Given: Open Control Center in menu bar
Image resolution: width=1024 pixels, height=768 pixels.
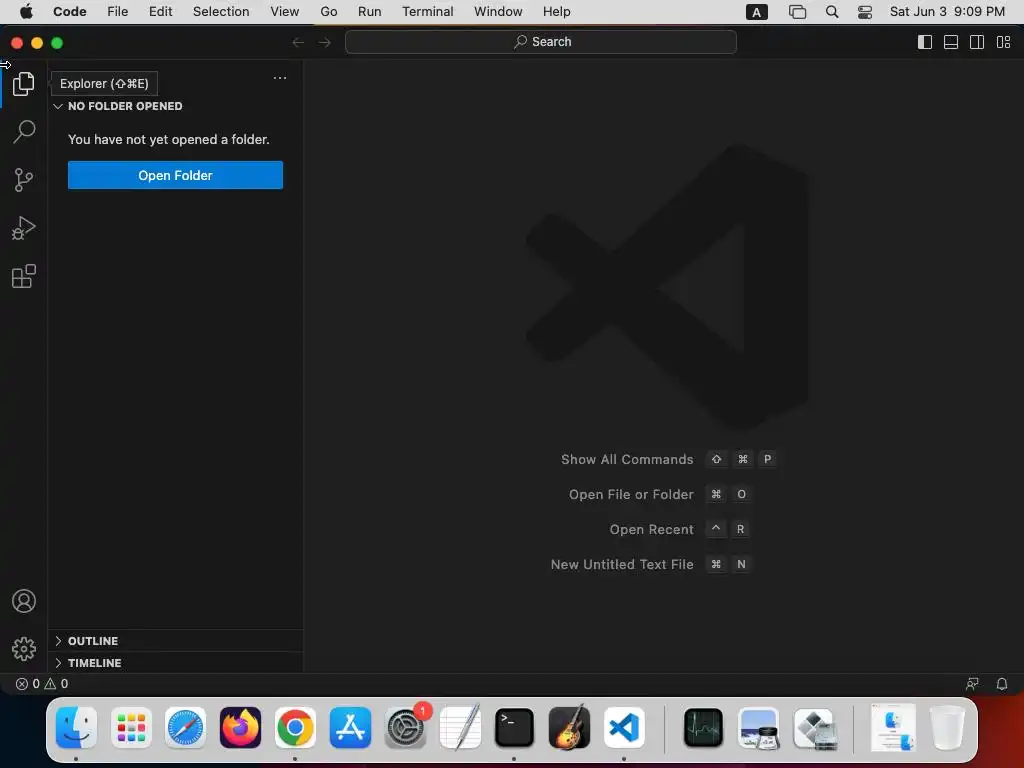Looking at the screenshot, I should tap(865, 12).
